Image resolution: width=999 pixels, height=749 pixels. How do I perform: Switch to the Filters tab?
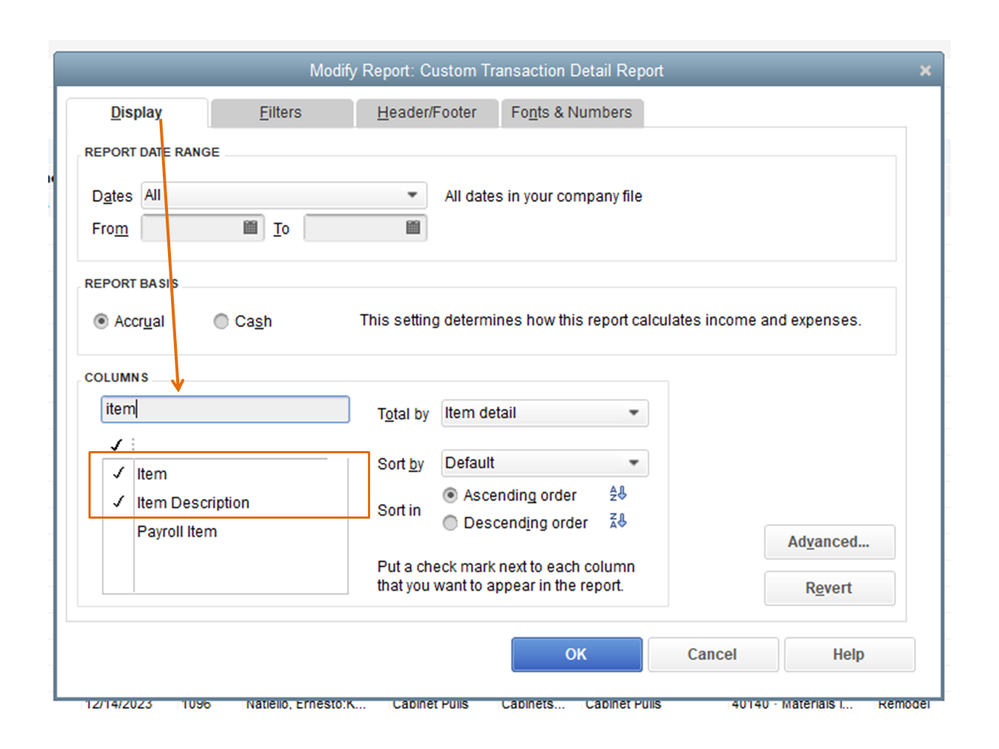280,113
